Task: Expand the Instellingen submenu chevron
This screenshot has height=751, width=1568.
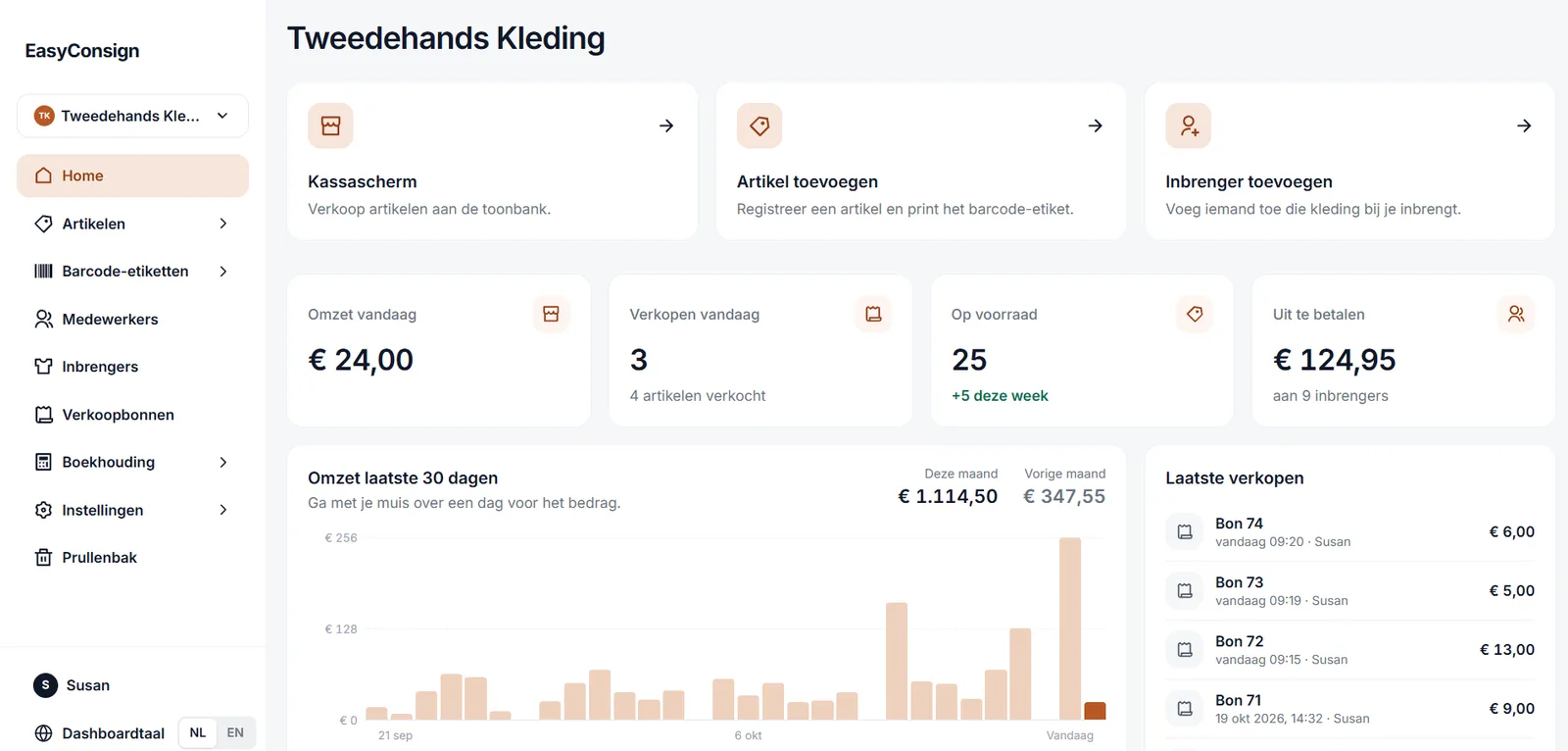Action: point(223,510)
